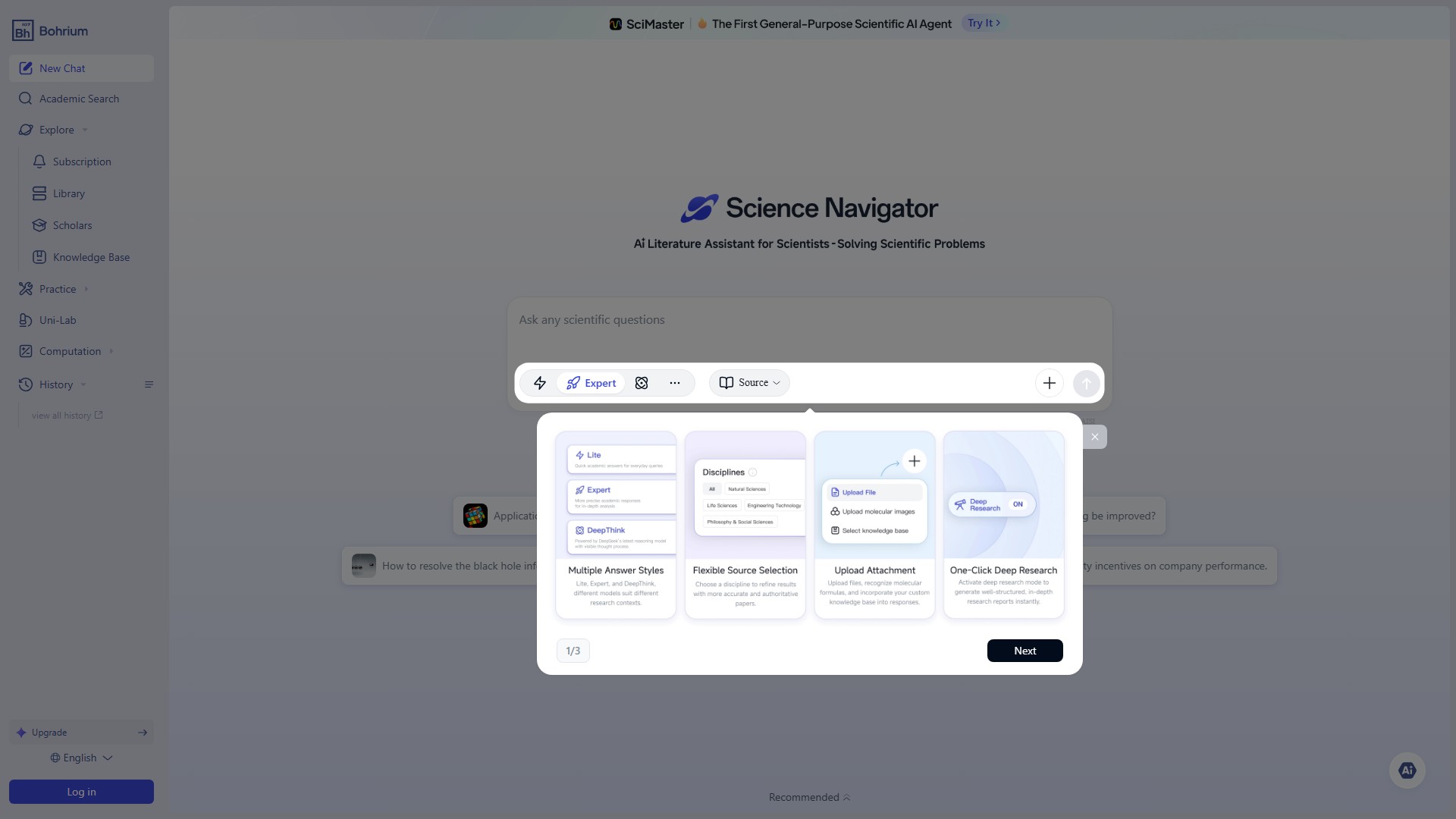1456x819 pixels.
Task: Go to Scholars
Action: tap(72, 225)
